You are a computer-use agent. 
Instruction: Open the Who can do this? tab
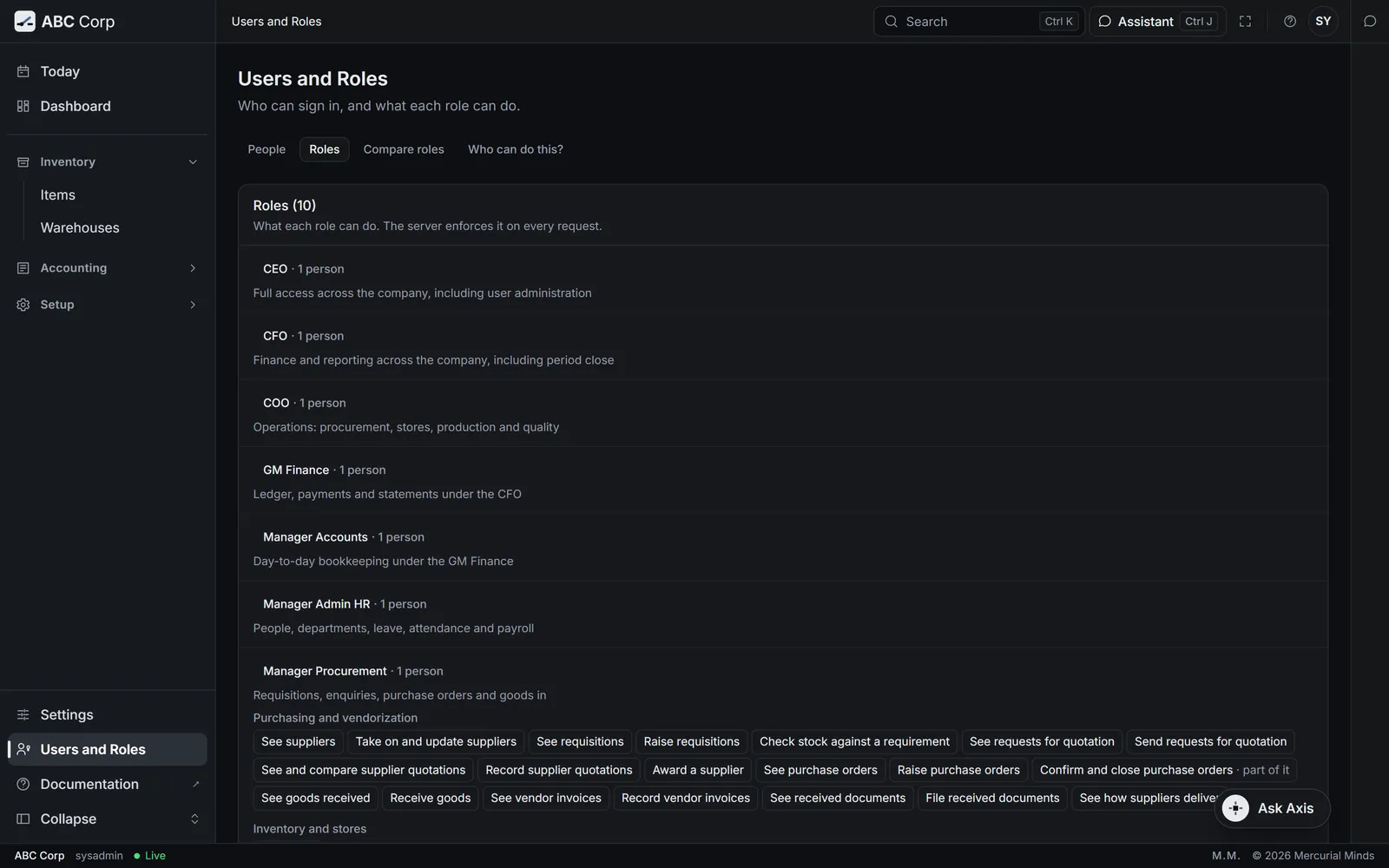[516, 149]
